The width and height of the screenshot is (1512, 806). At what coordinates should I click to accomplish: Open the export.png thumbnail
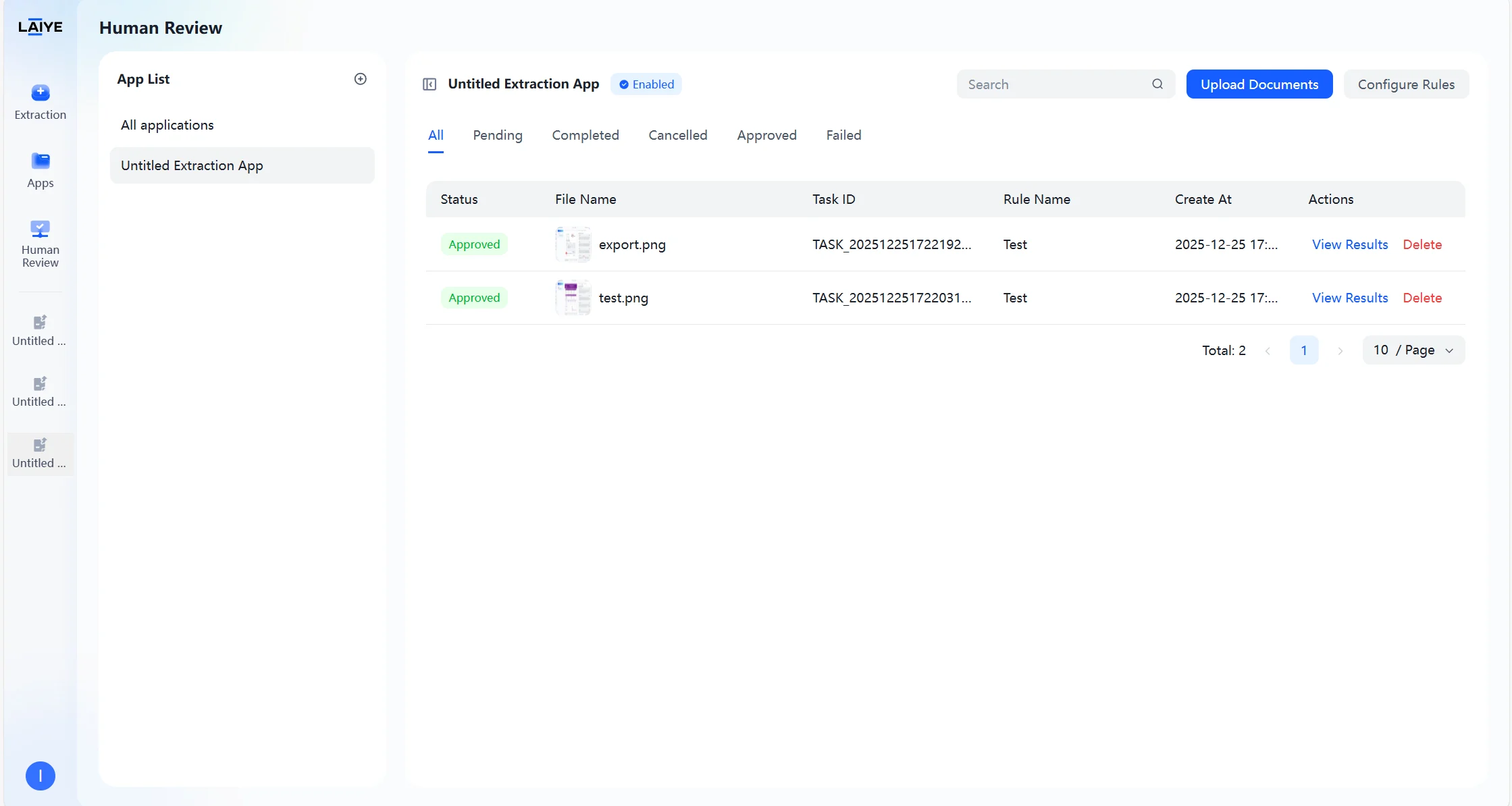pyautogui.click(x=573, y=244)
